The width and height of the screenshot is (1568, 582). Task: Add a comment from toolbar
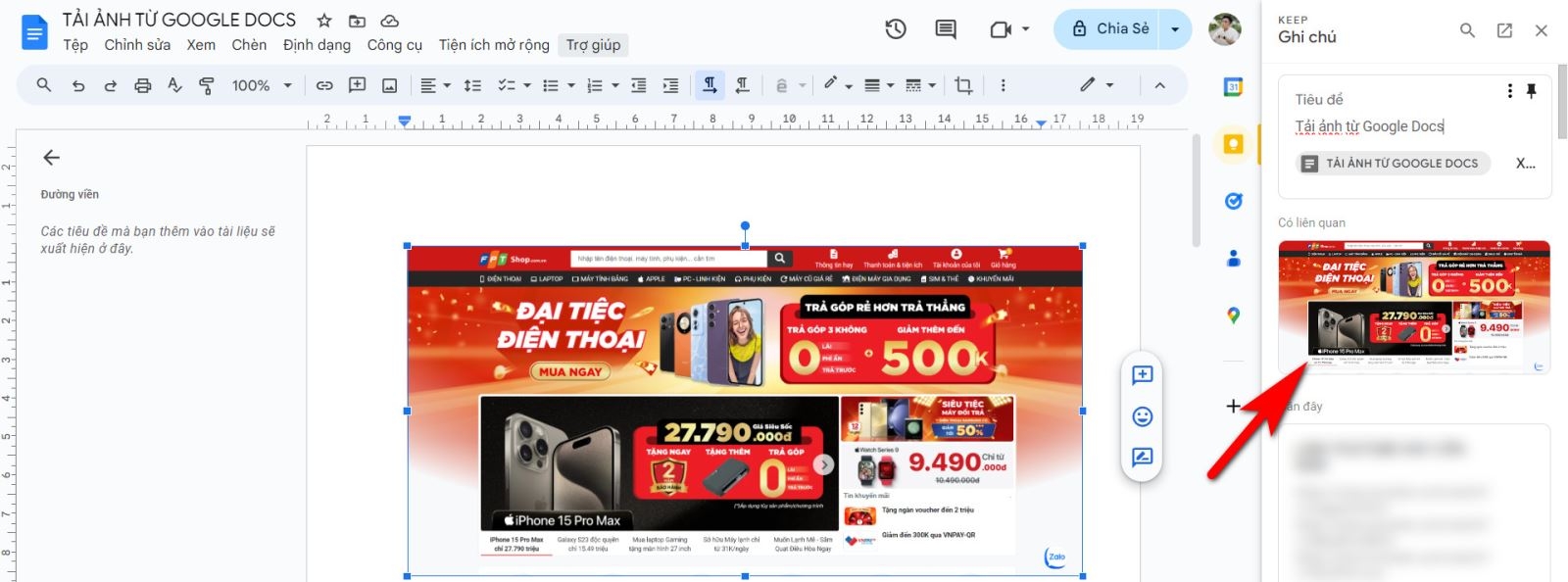(357, 86)
